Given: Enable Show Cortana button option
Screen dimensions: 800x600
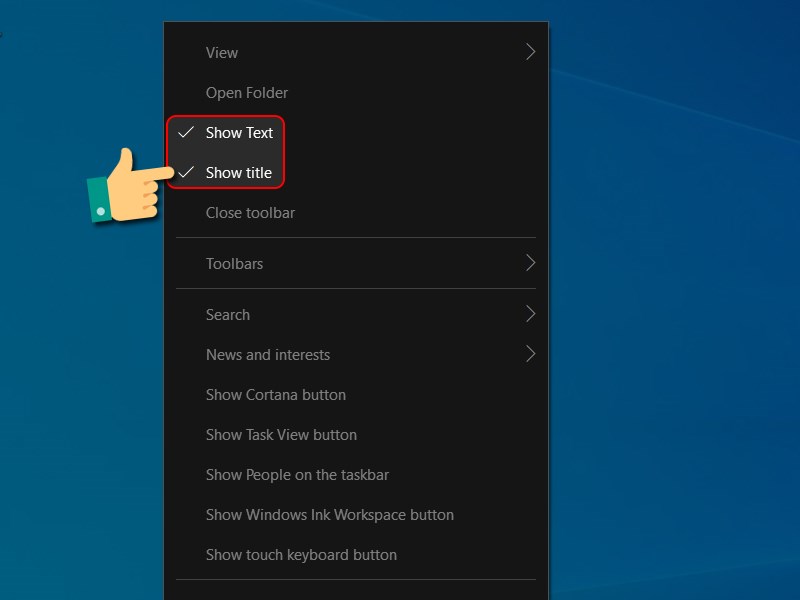Looking at the screenshot, I should (356, 395).
